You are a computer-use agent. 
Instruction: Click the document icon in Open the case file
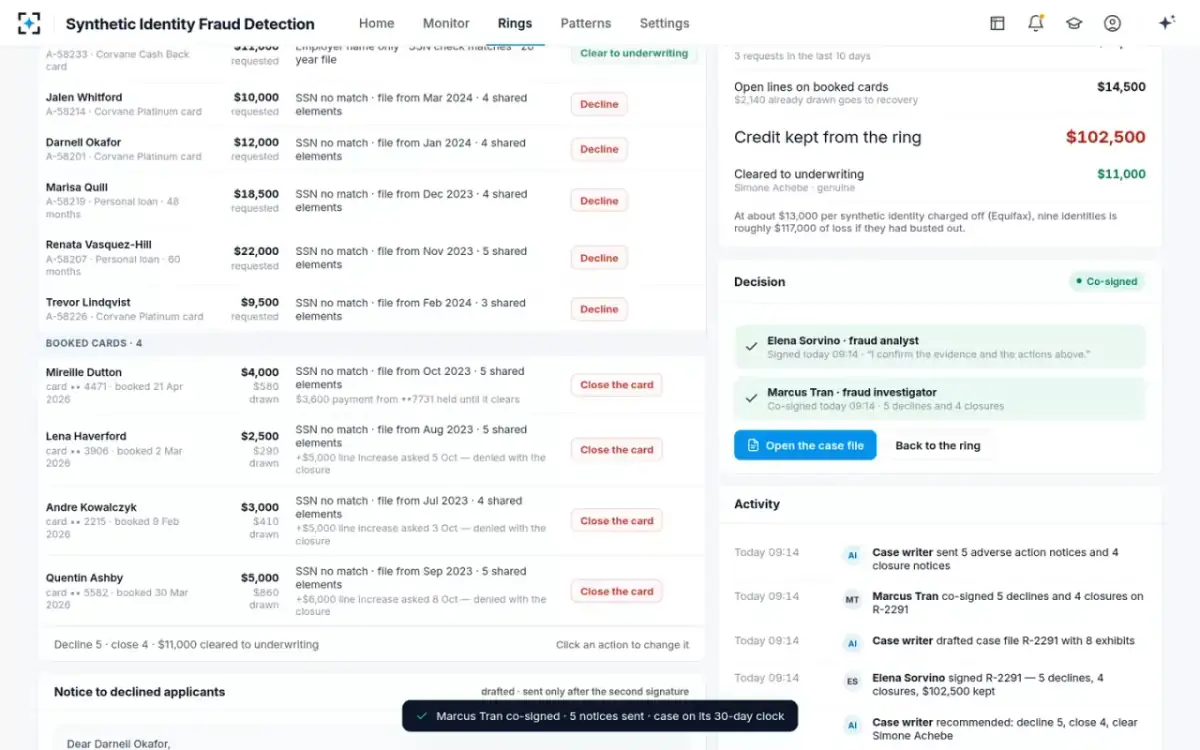pos(753,446)
